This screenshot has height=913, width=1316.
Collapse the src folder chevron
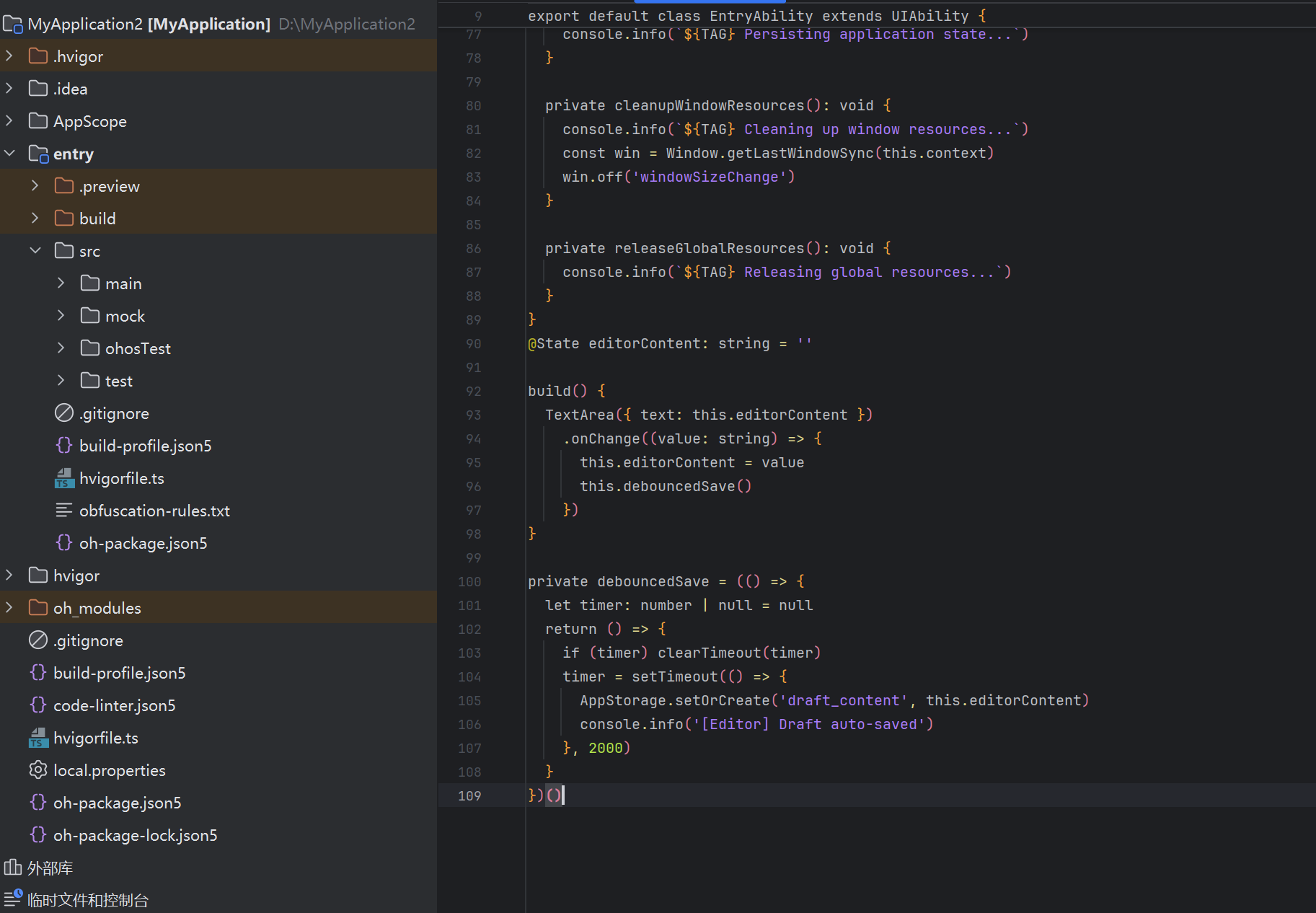(35, 250)
